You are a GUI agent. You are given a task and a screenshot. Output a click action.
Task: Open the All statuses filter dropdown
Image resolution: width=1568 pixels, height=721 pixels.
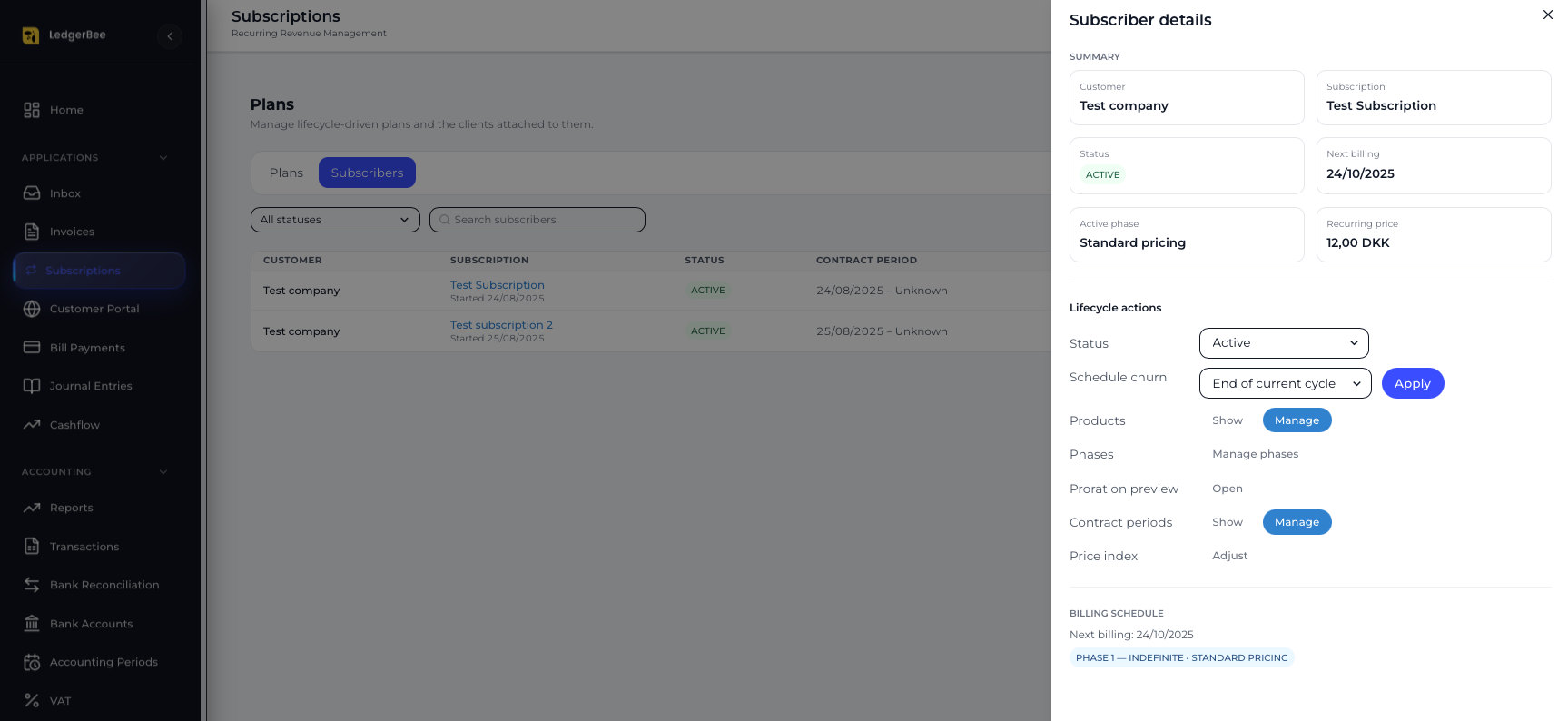[x=335, y=220]
